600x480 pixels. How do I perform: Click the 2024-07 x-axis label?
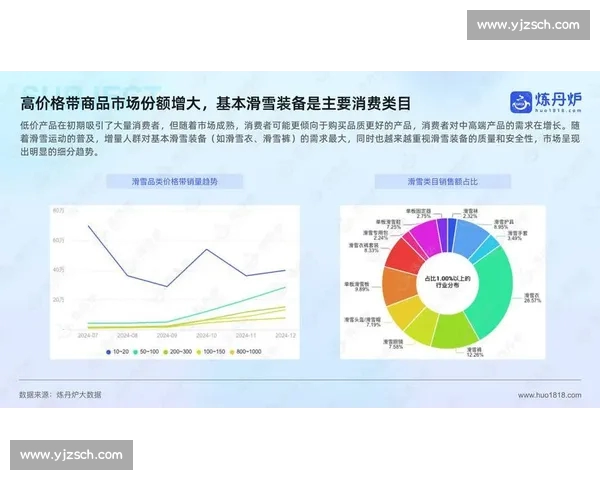pyautogui.click(x=88, y=335)
